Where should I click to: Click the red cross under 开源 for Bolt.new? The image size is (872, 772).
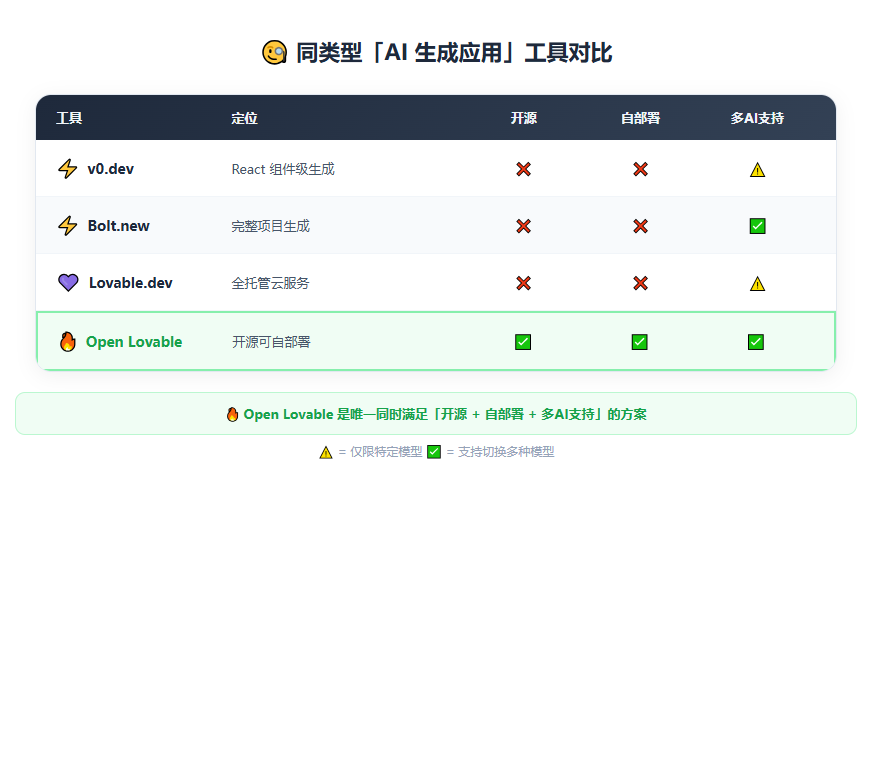[x=523, y=226]
